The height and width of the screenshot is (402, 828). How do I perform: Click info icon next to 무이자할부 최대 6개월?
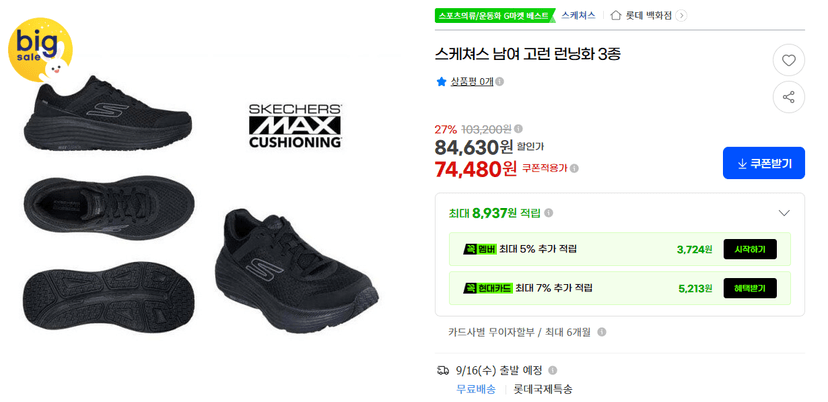pyautogui.click(x=601, y=332)
